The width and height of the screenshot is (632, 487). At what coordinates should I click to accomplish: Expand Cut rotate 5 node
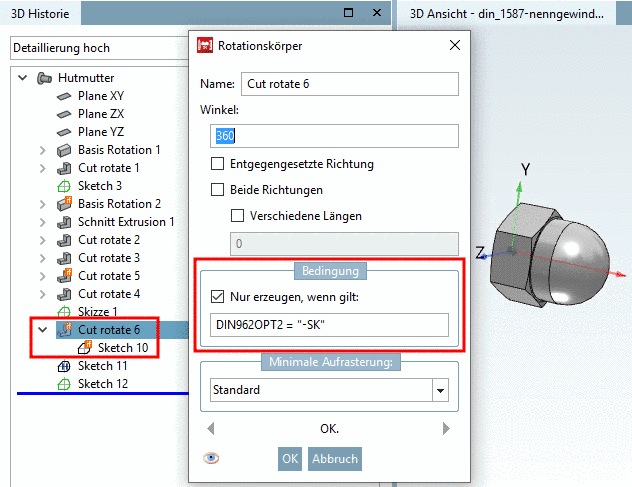pos(43,276)
